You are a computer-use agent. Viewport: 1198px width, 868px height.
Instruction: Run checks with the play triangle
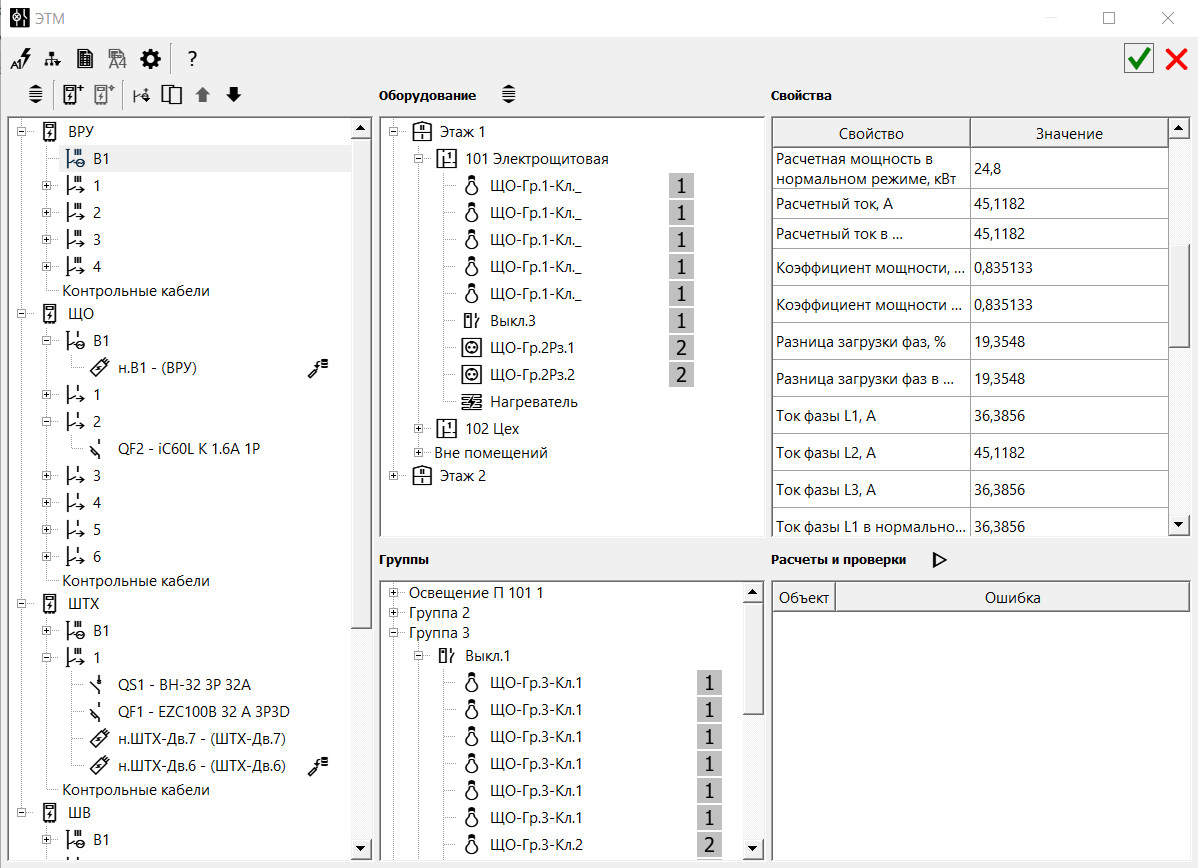point(940,560)
